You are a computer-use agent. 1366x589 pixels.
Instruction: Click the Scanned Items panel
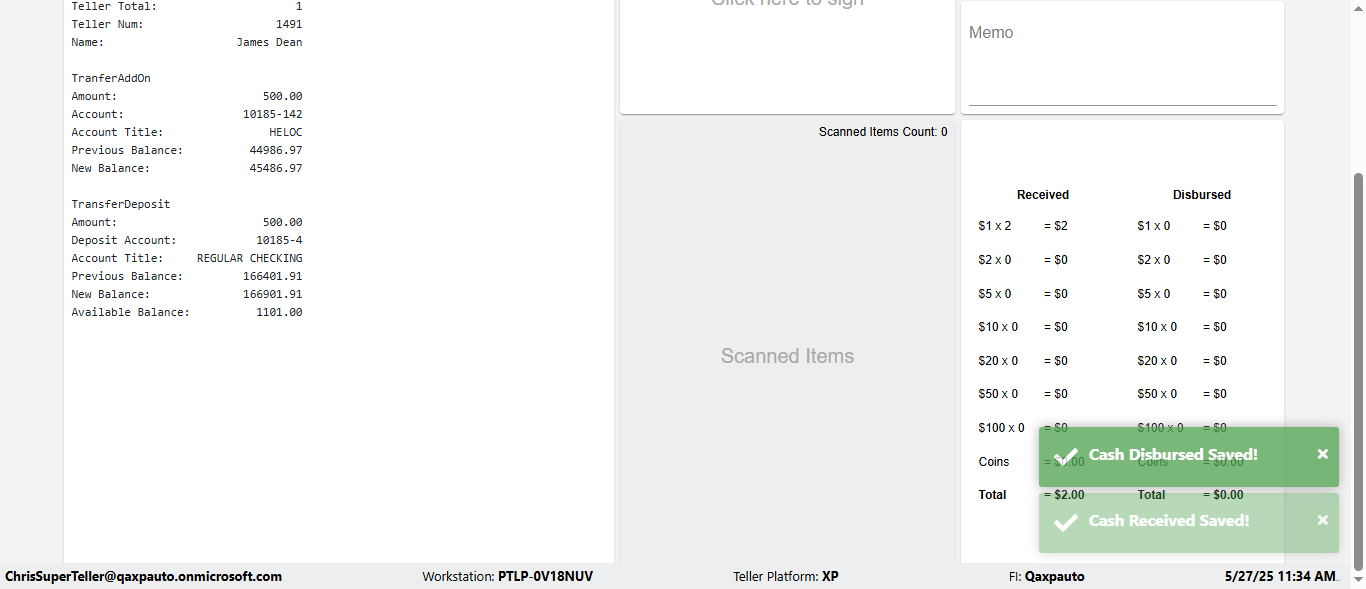(x=787, y=356)
